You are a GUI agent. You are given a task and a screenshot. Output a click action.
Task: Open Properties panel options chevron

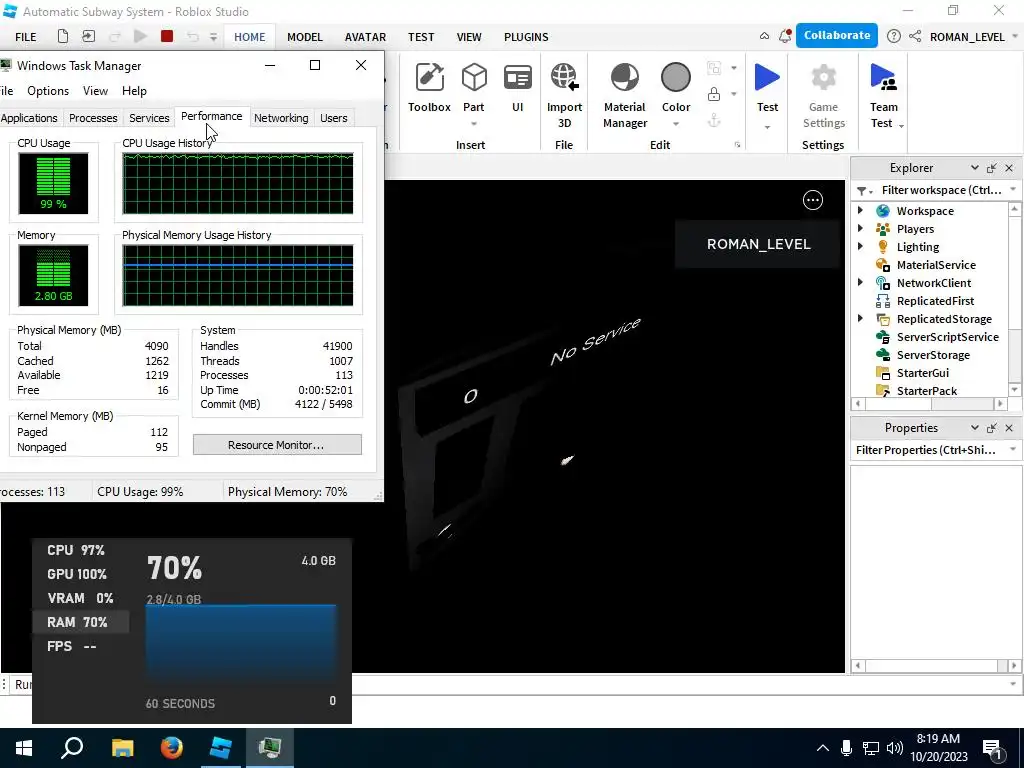(974, 428)
